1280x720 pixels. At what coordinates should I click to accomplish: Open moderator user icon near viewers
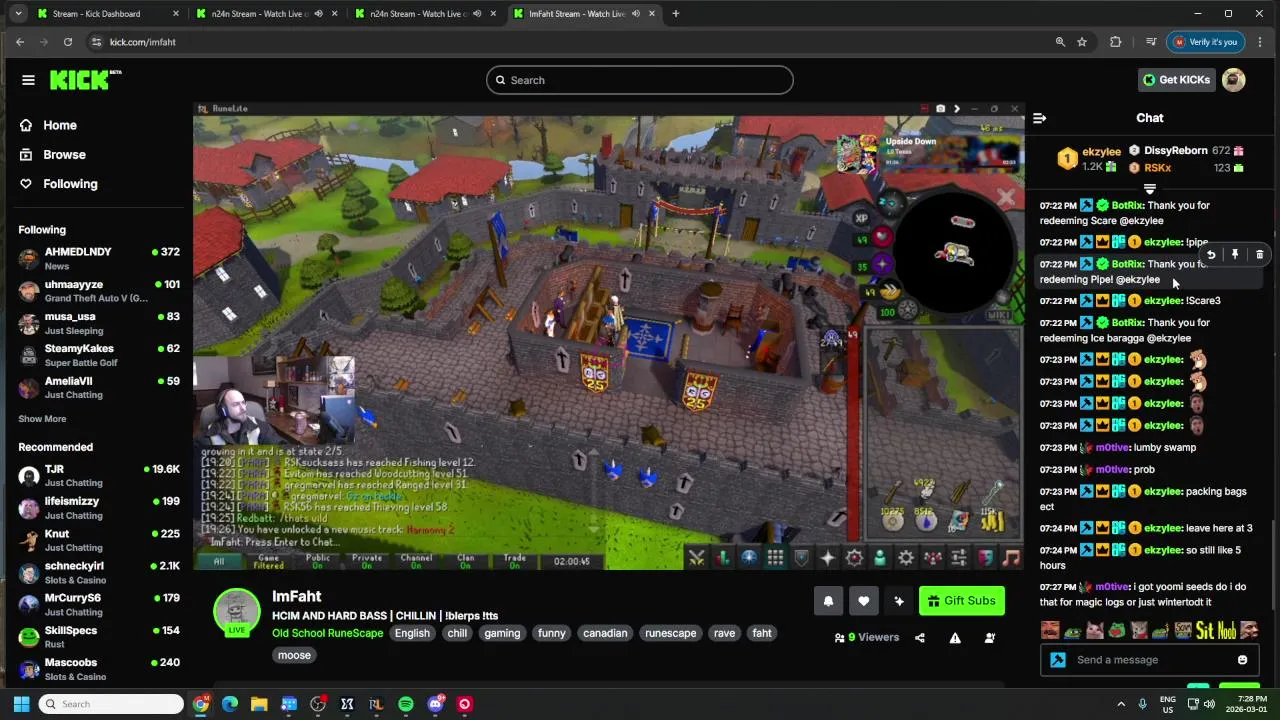[990, 638]
